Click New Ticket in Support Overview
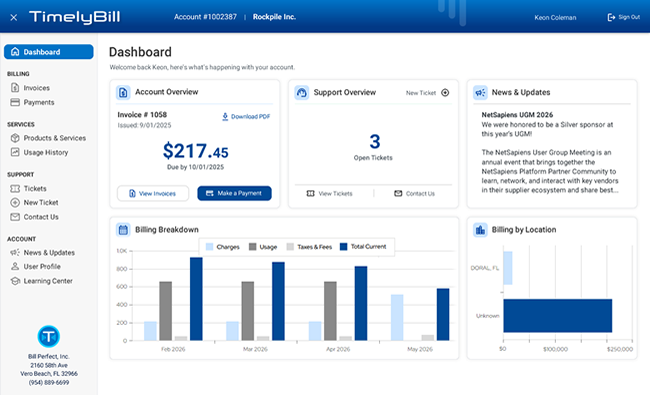This screenshot has height=395, width=650. (x=421, y=93)
